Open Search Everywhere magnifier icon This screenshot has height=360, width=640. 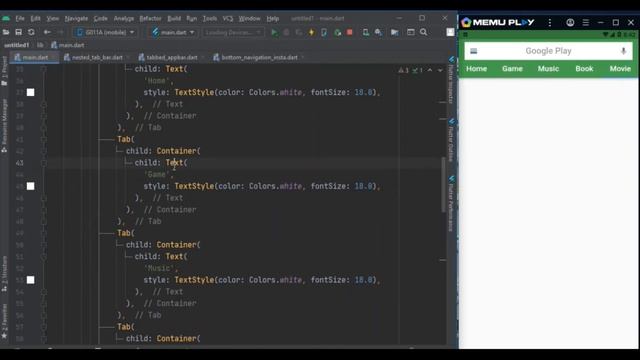coord(424,32)
